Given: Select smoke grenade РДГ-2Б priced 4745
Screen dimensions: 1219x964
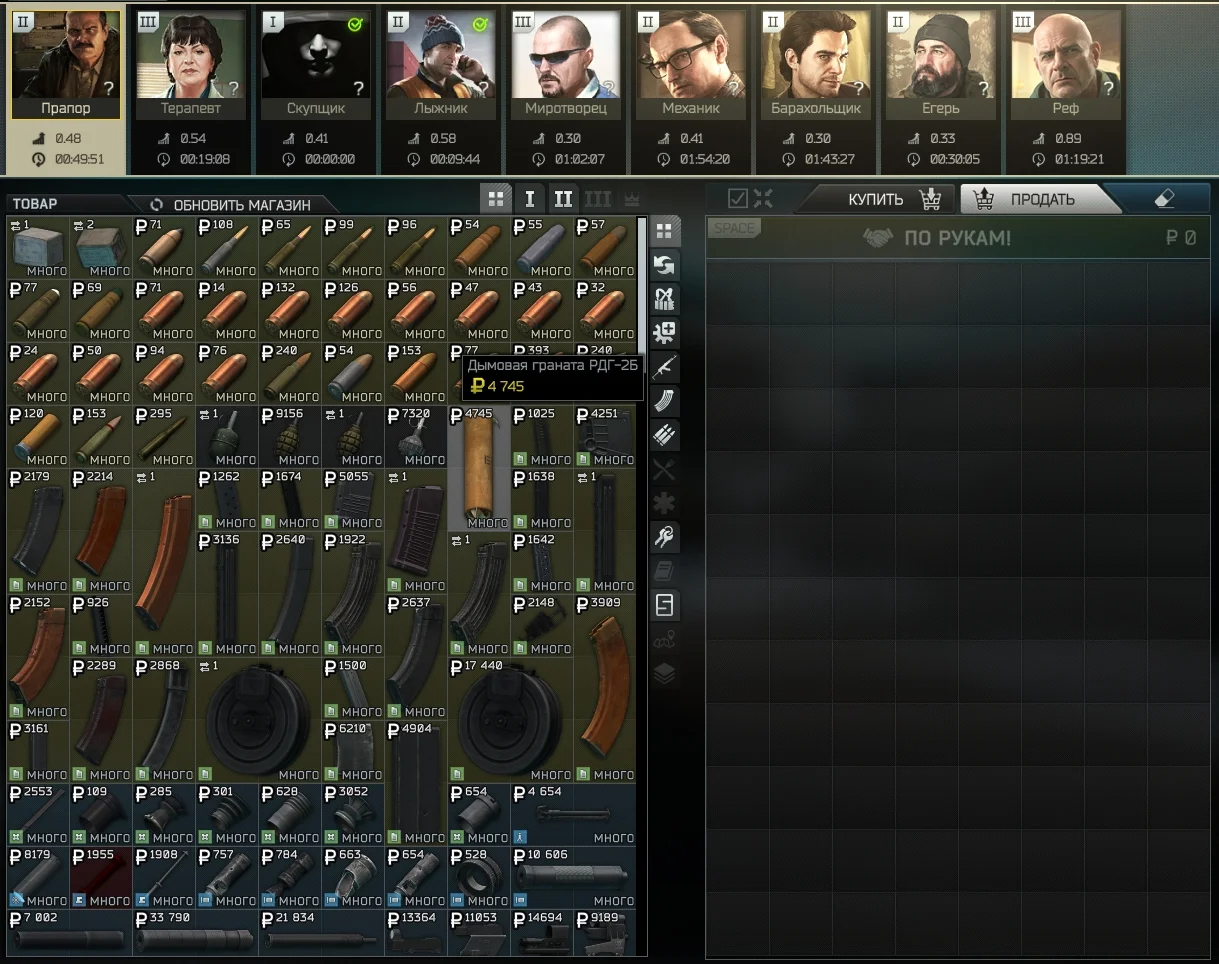Looking at the screenshot, I should click(x=479, y=468).
